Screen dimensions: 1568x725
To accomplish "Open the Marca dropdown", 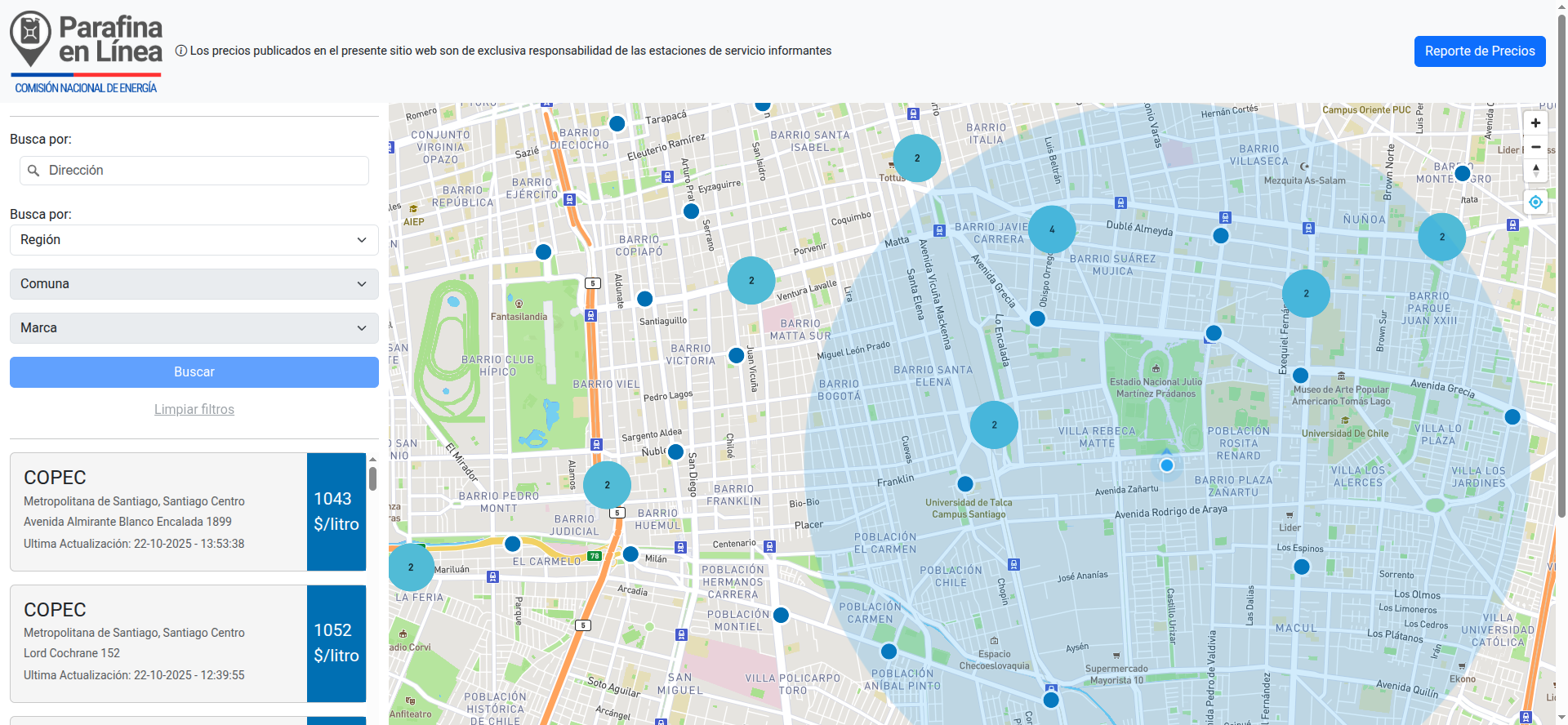I will (x=194, y=328).
